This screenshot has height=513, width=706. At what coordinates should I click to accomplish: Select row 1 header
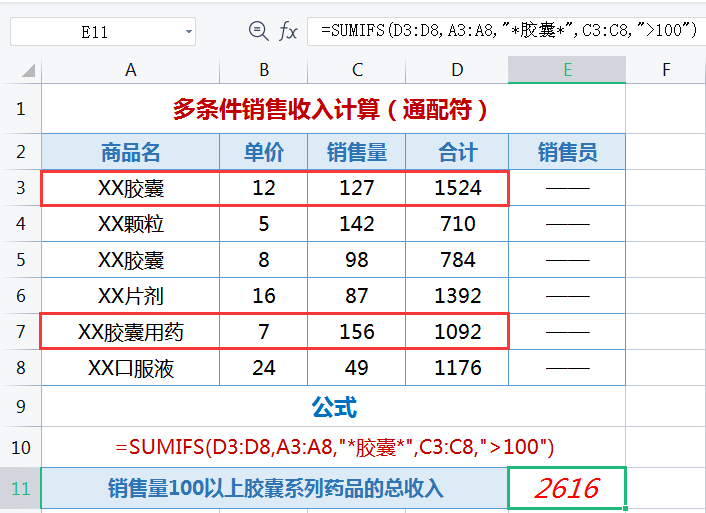pyautogui.click(x=21, y=109)
